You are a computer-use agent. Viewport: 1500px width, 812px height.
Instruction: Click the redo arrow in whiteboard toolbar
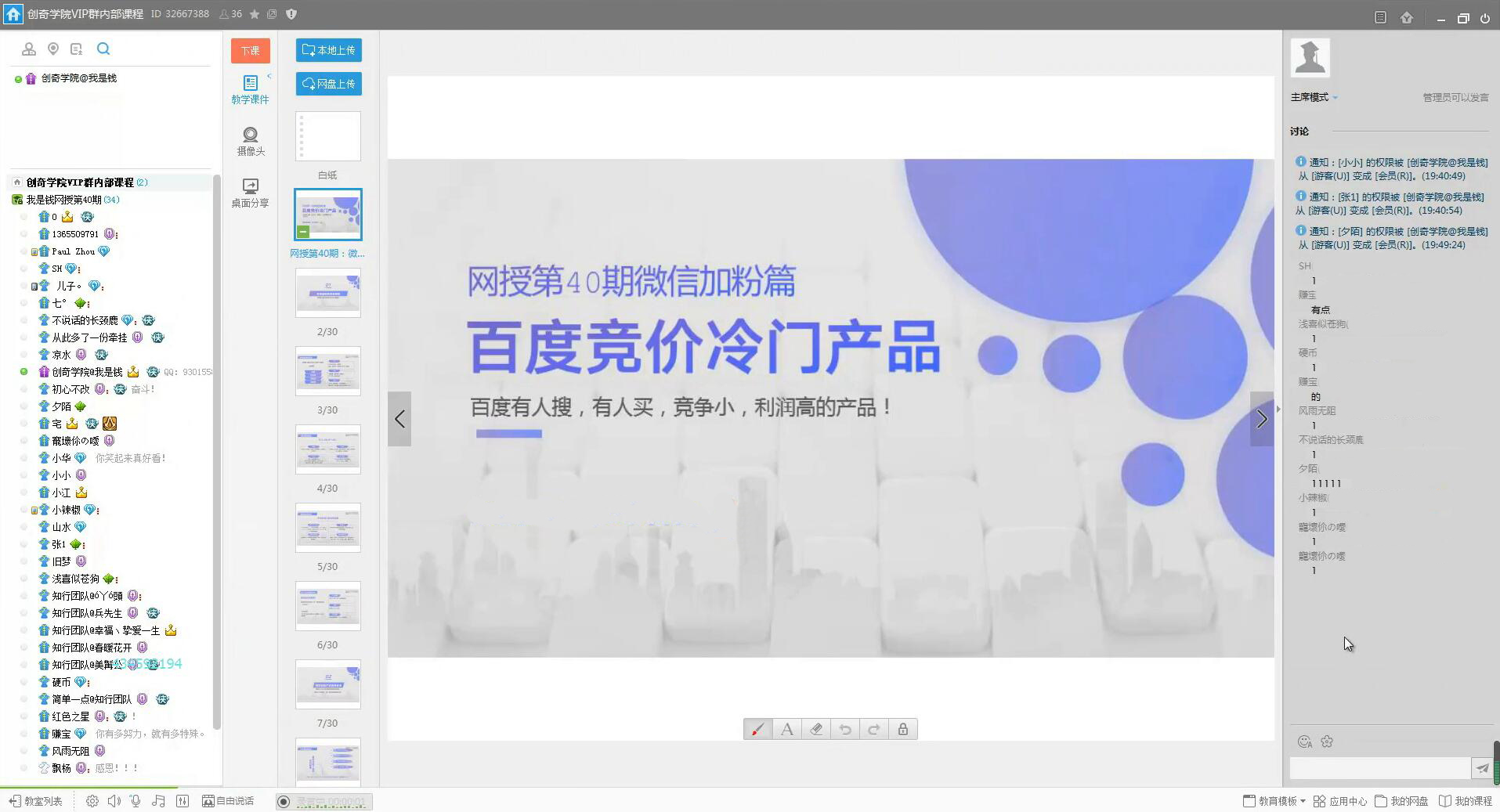pyautogui.click(x=874, y=729)
